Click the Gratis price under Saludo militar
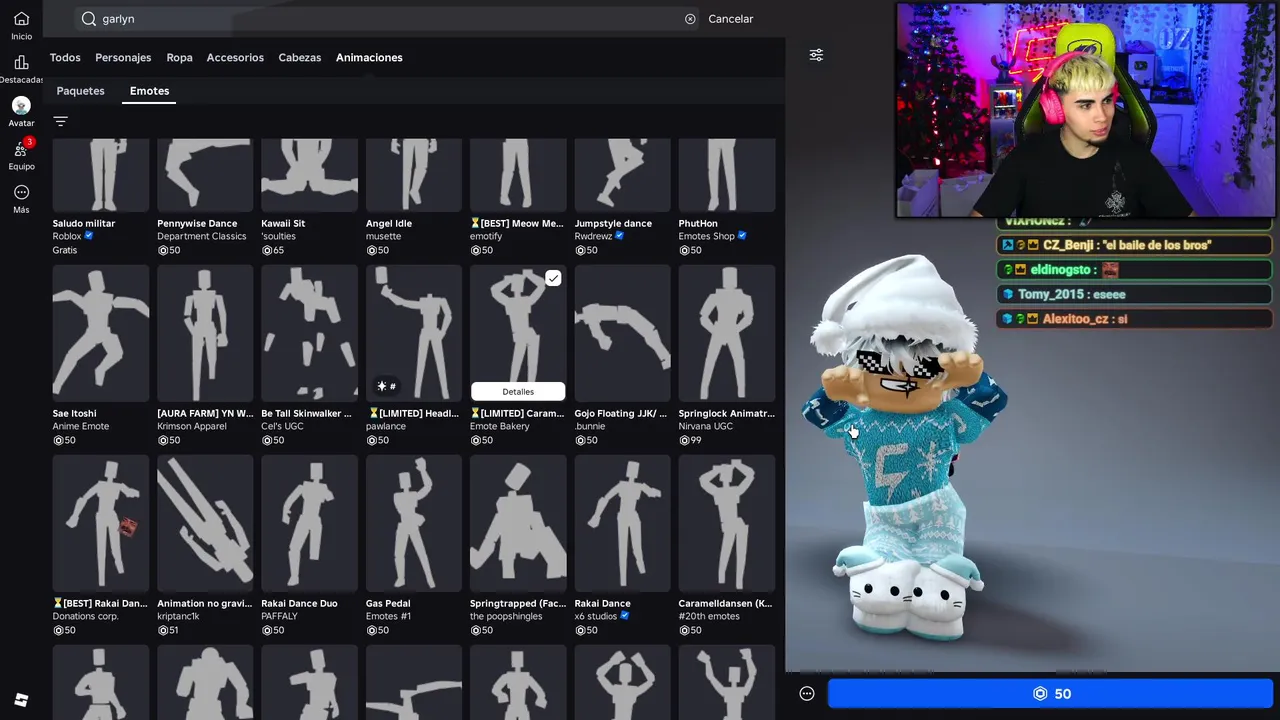 (x=64, y=250)
